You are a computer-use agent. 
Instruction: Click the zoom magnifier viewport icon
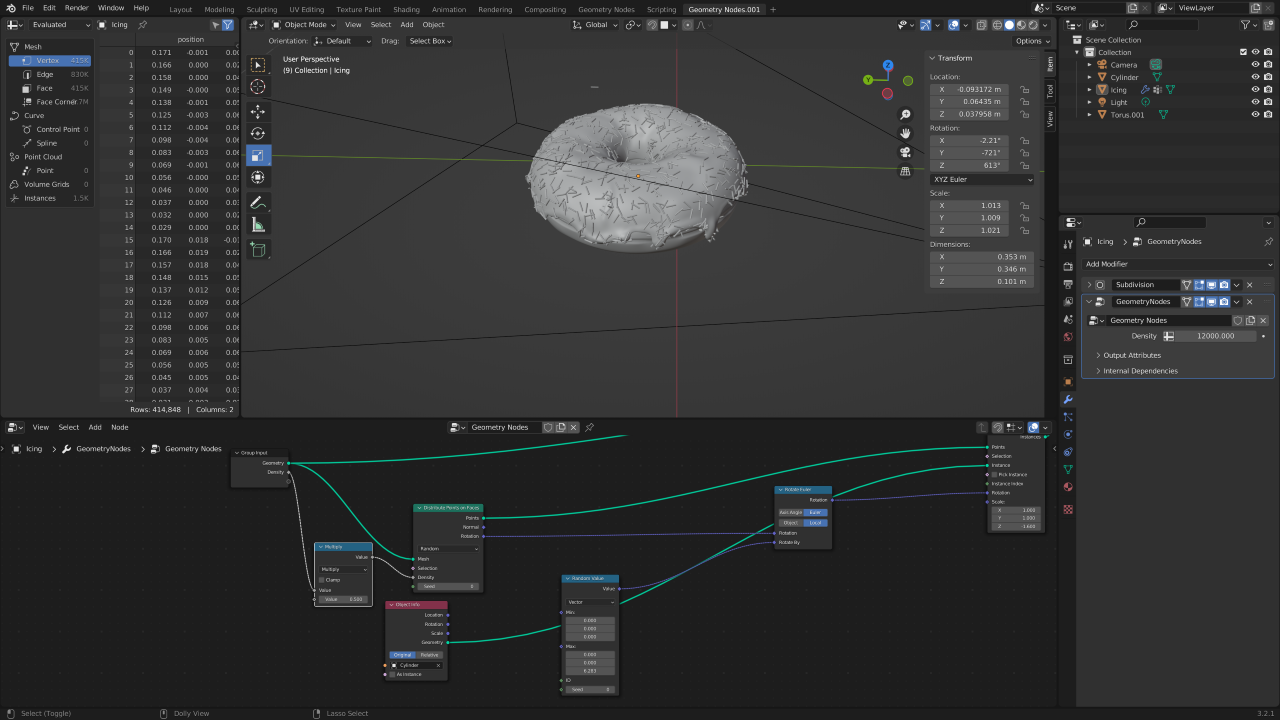click(905, 115)
